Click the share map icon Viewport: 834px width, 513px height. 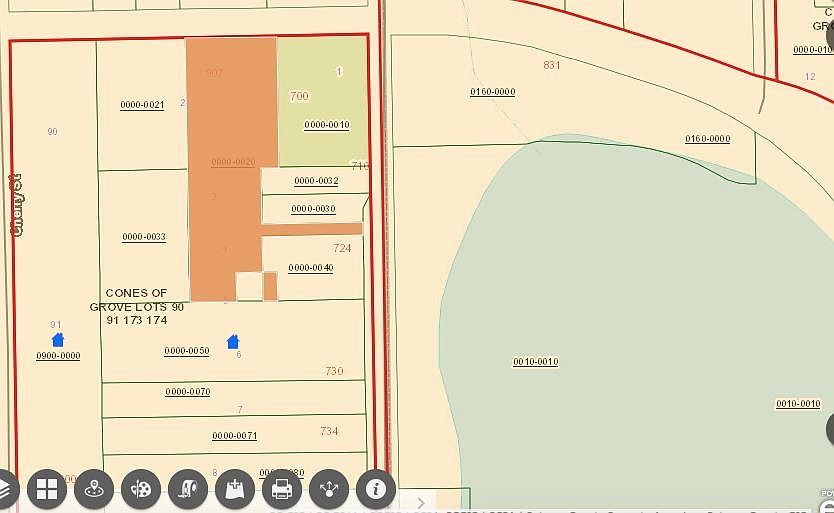tap(329, 489)
